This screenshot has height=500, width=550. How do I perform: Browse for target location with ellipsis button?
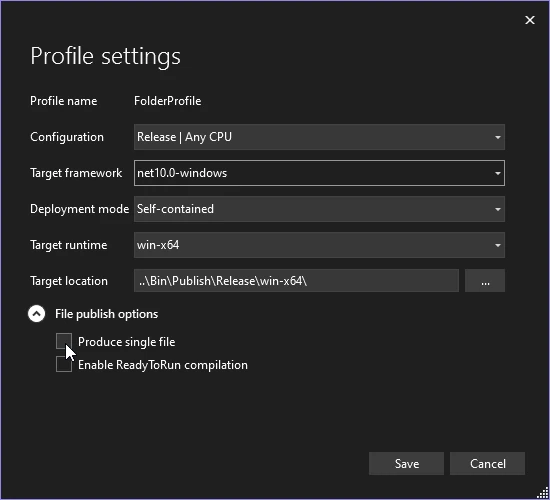[485, 281]
